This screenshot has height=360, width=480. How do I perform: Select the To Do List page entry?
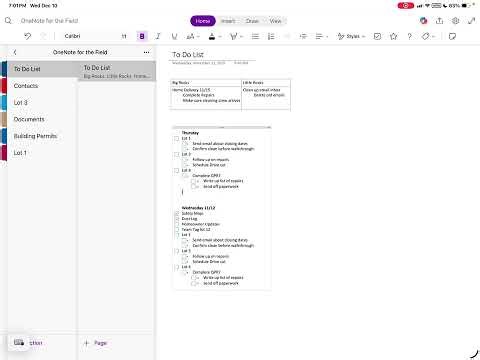click(117, 71)
